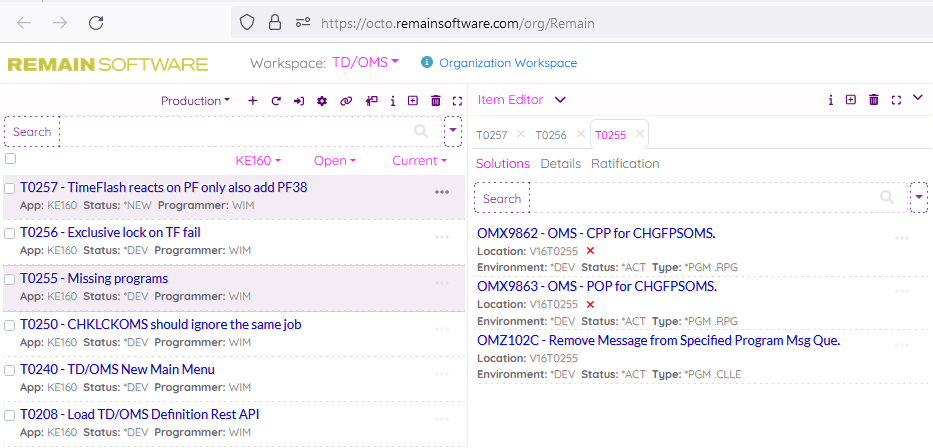Open the Open status filter dropdown
933x448 pixels.
click(x=335, y=161)
